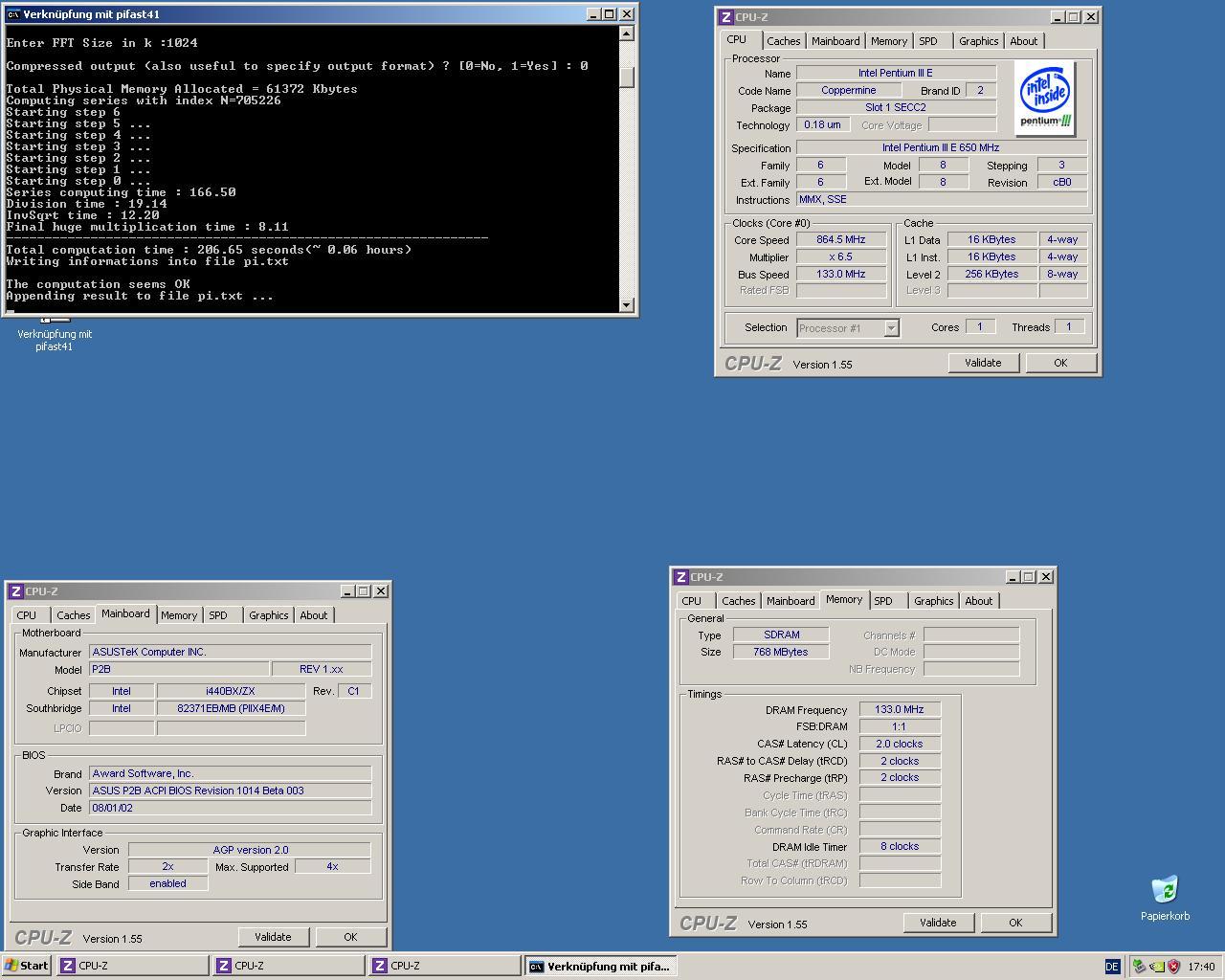Click the CPU-Z Z icon in the Memory window title bar
The height and width of the screenshot is (980, 1225).
680,577
